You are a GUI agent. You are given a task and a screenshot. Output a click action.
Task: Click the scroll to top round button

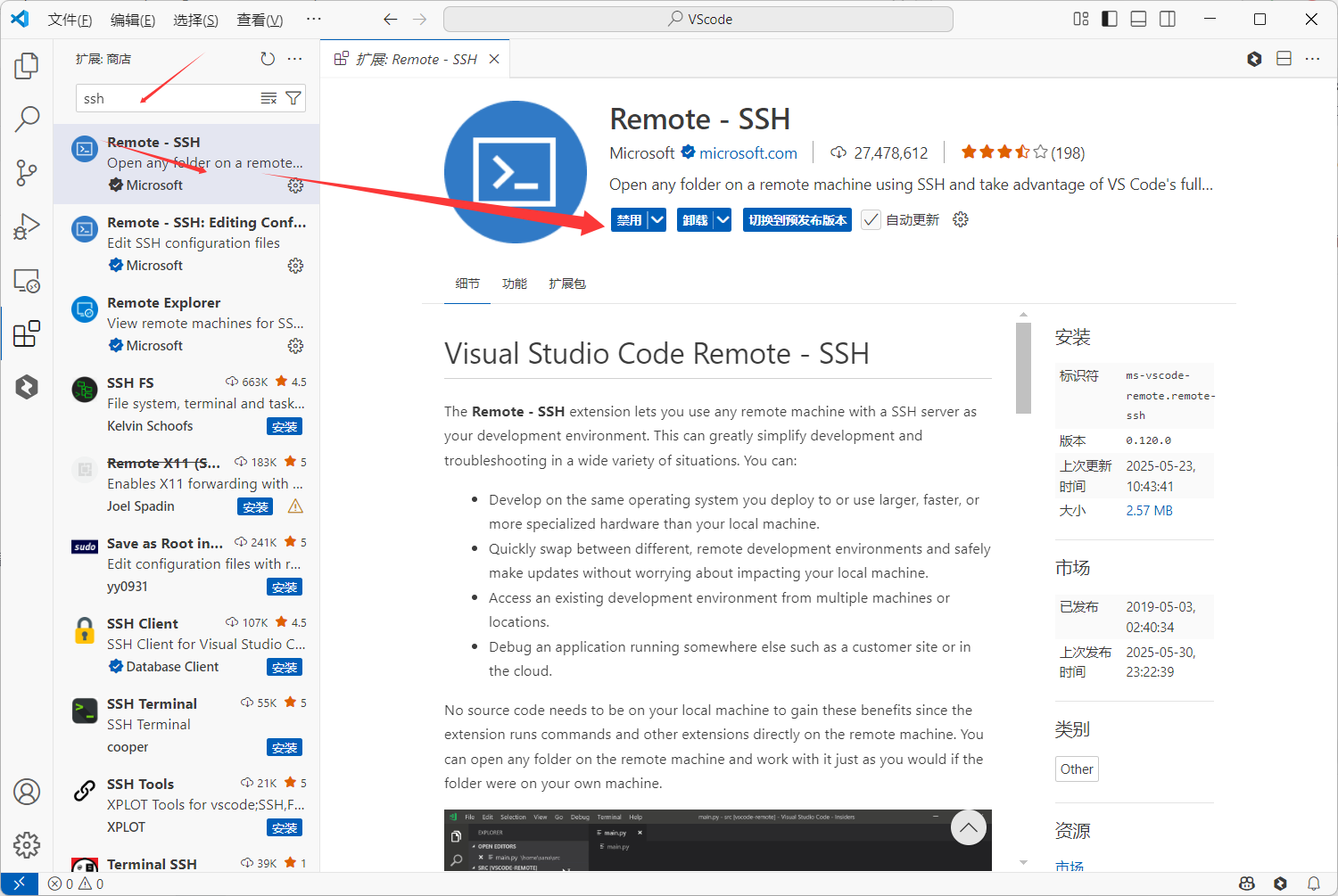click(969, 828)
